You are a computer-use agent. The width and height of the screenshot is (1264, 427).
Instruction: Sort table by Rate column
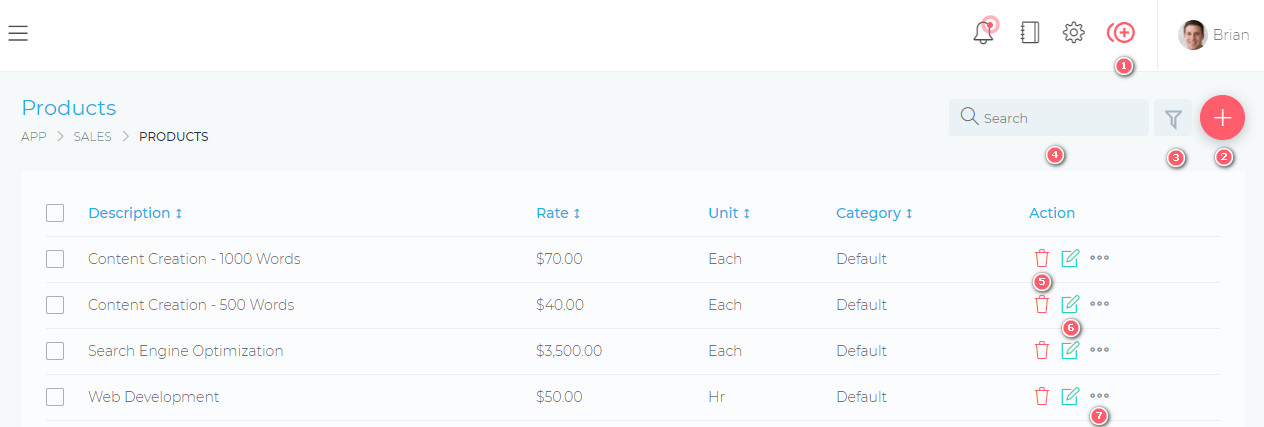coord(558,213)
